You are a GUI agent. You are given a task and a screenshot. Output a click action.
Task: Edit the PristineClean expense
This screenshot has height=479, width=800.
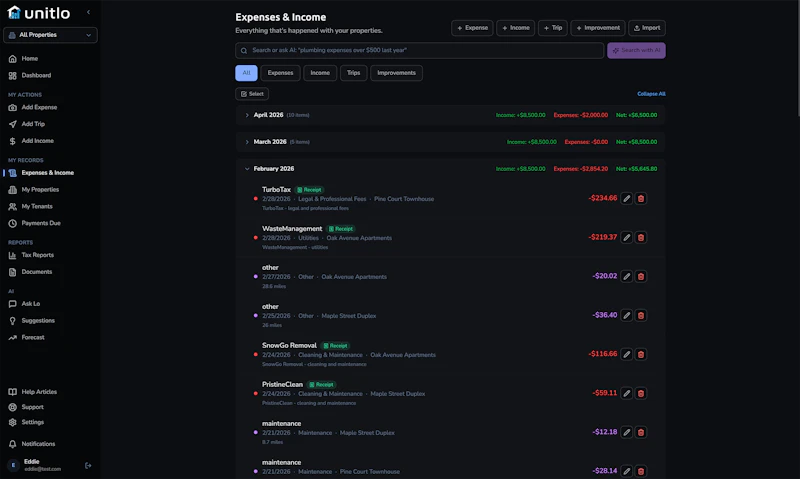pyautogui.click(x=627, y=393)
